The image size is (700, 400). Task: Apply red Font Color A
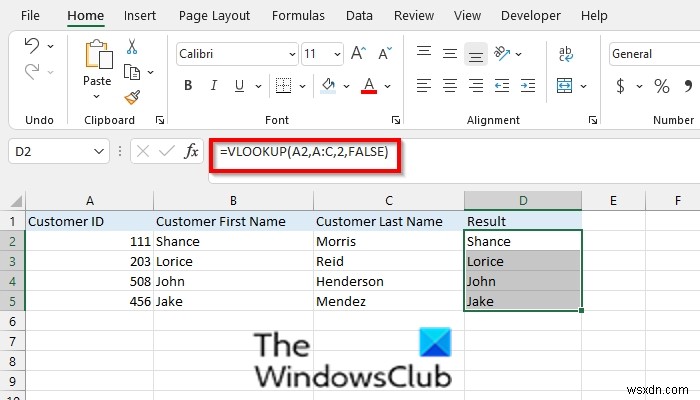(x=369, y=86)
